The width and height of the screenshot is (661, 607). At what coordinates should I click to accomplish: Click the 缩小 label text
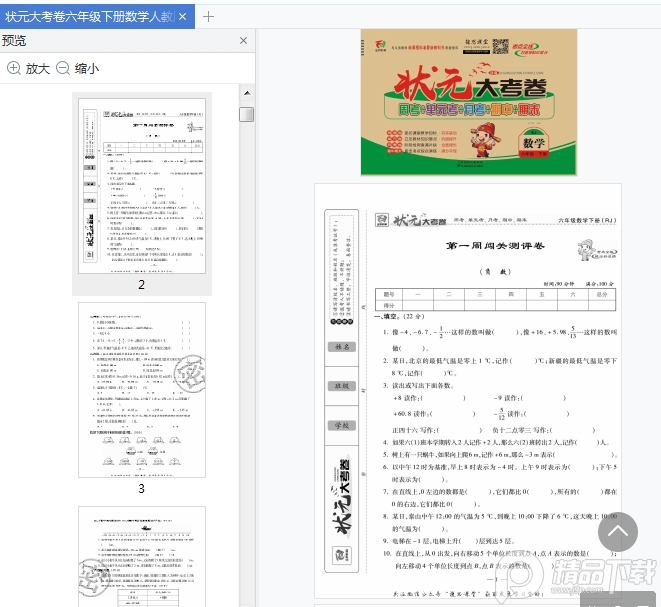87,68
